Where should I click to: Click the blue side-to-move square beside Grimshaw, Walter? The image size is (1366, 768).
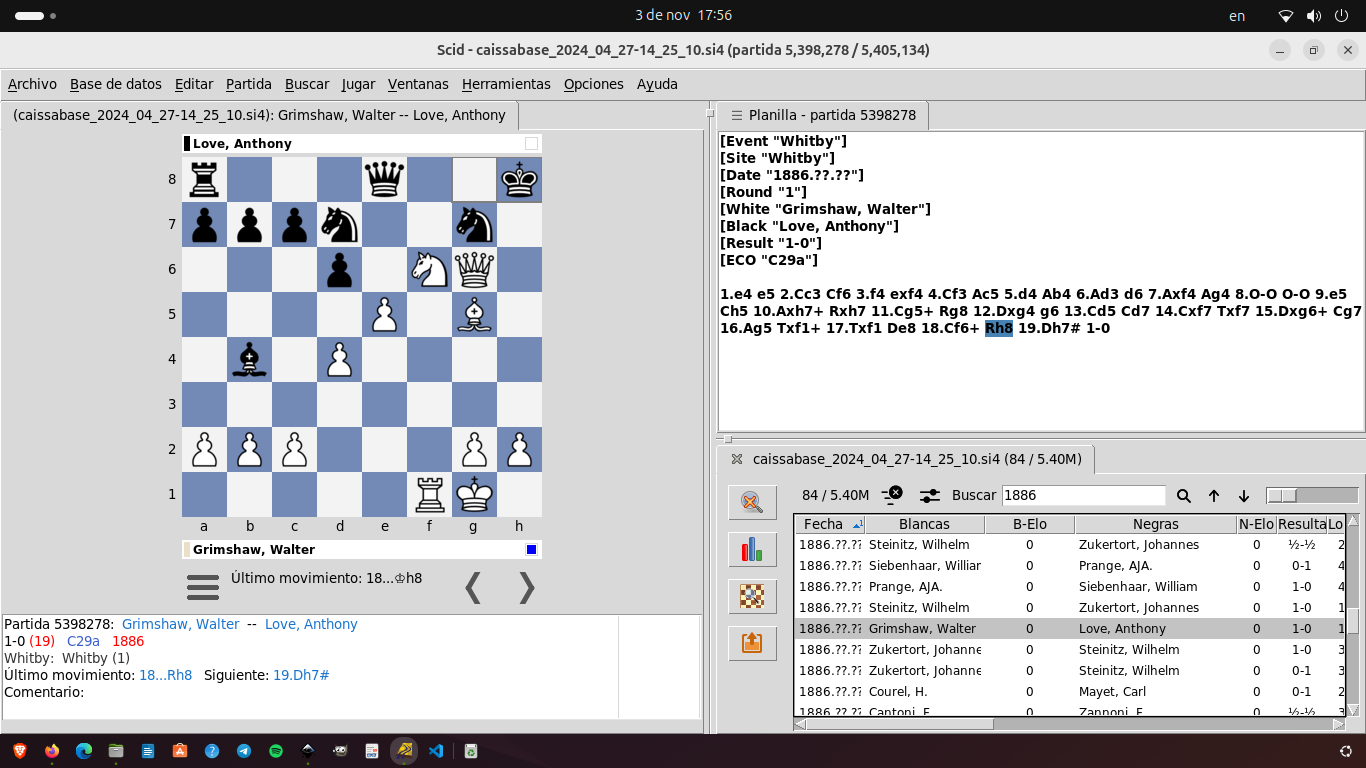tap(532, 549)
